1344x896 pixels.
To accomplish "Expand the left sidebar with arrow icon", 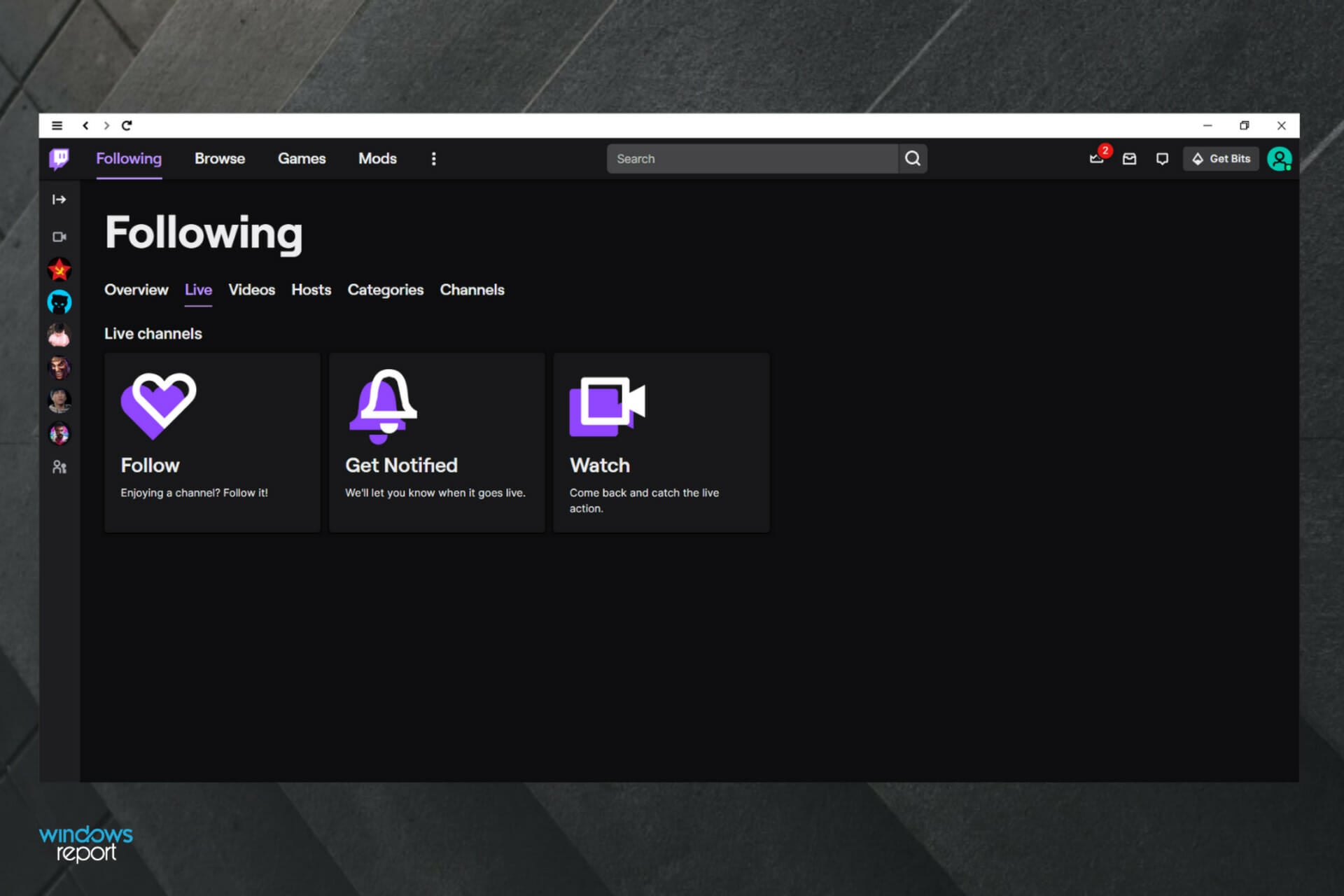I will [x=59, y=199].
